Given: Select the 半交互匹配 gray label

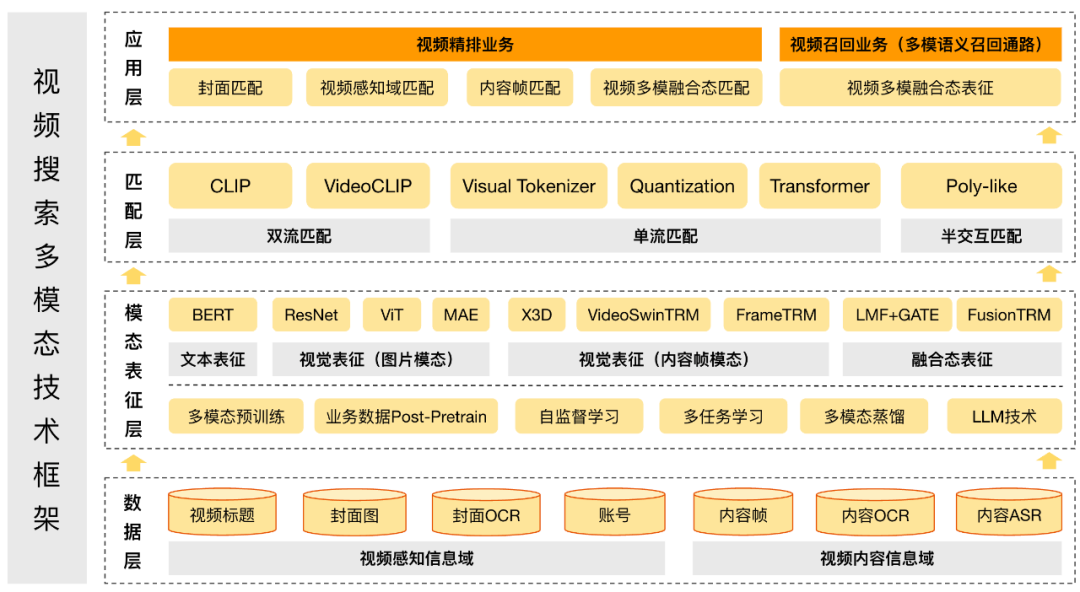Looking at the screenshot, I should click(982, 236).
